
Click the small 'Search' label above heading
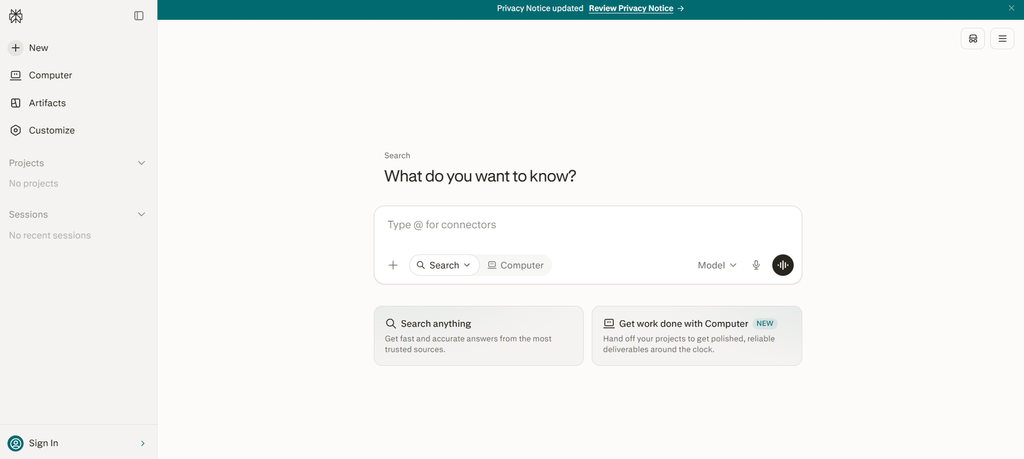pyautogui.click(x=397, y=155)
